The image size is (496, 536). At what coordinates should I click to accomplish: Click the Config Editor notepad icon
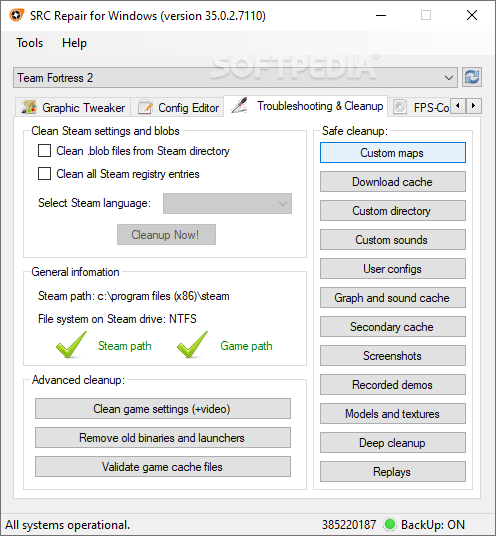click(145, 107)
